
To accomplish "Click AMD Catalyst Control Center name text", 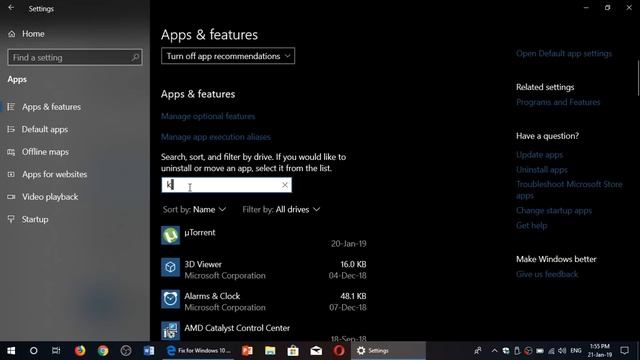I will point(237,328).
